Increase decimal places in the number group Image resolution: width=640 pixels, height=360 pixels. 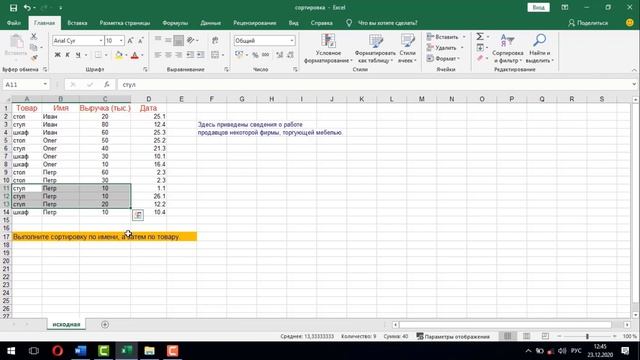click(x=280, y=55)
